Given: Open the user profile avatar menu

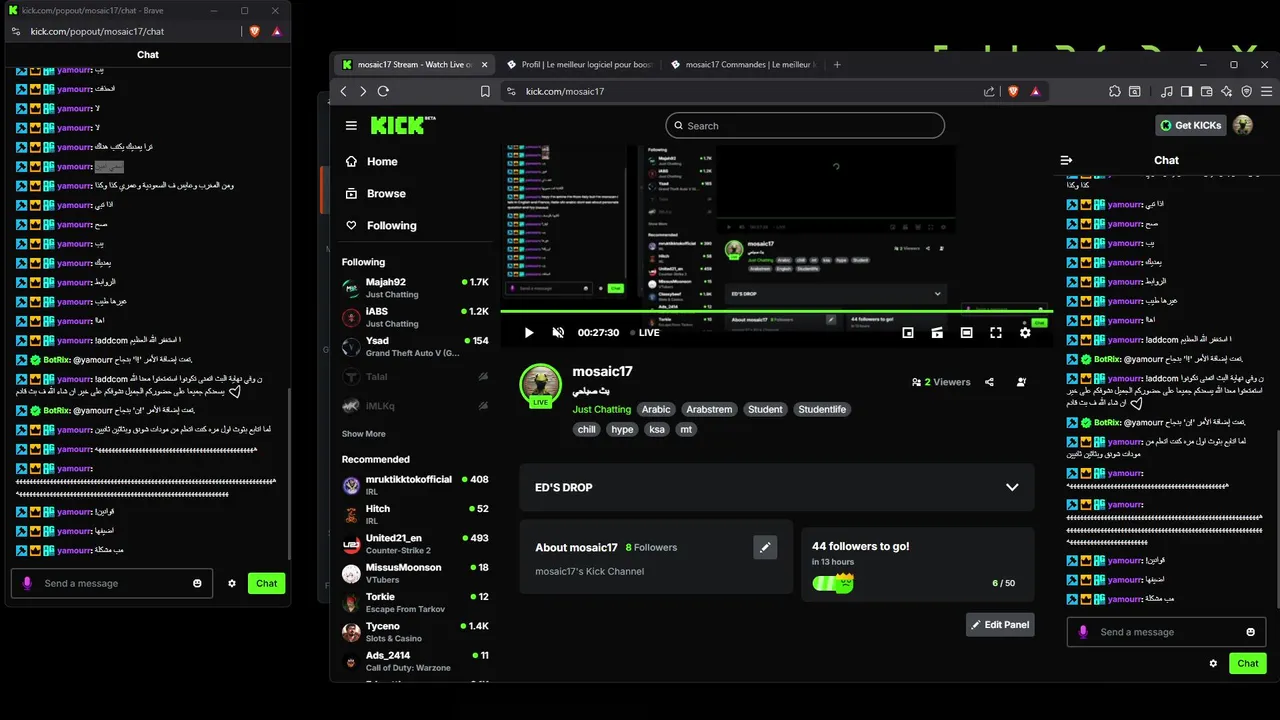Looking at the screenshot, I should 1243,125.
